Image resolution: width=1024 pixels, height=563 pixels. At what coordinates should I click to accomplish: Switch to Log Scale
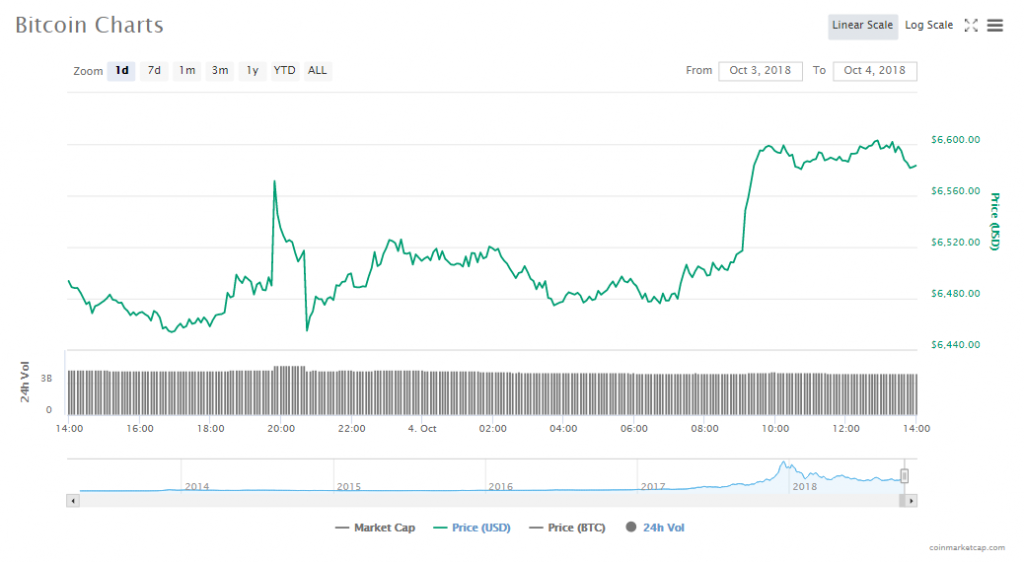[929, 26]
